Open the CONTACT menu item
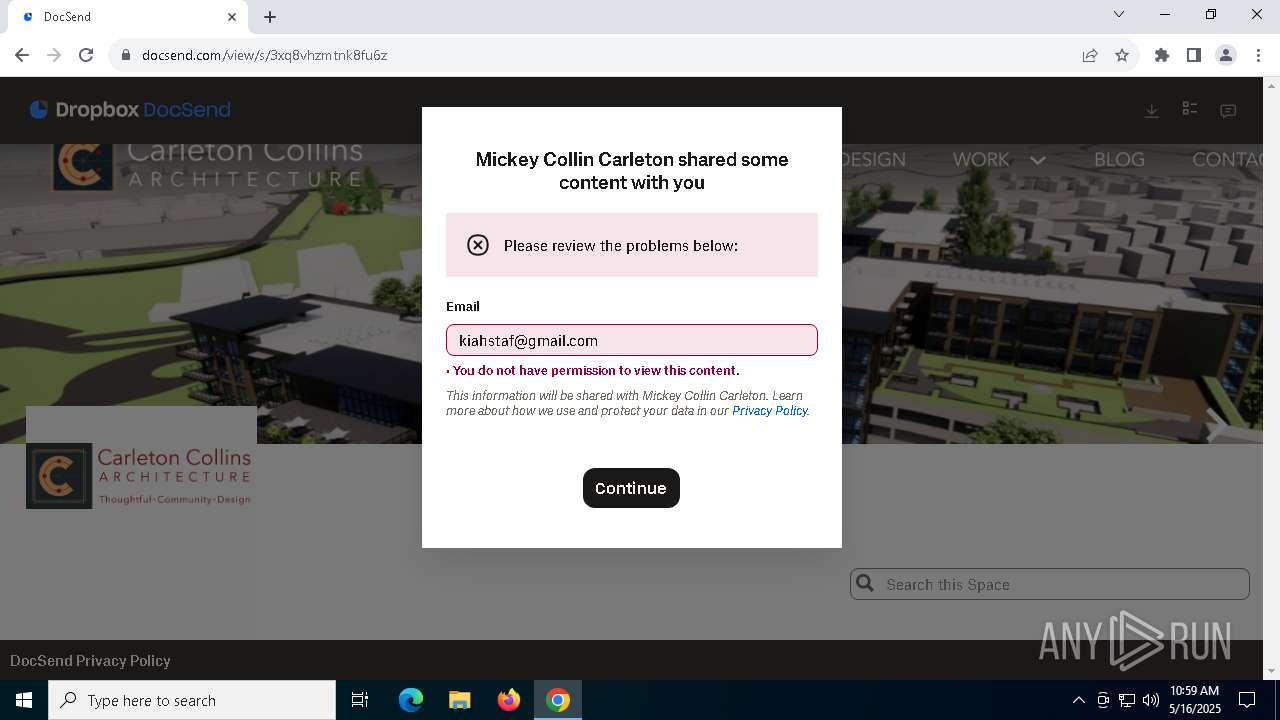This screenshot has width=1280, height=720. [x=1227, y=160]
